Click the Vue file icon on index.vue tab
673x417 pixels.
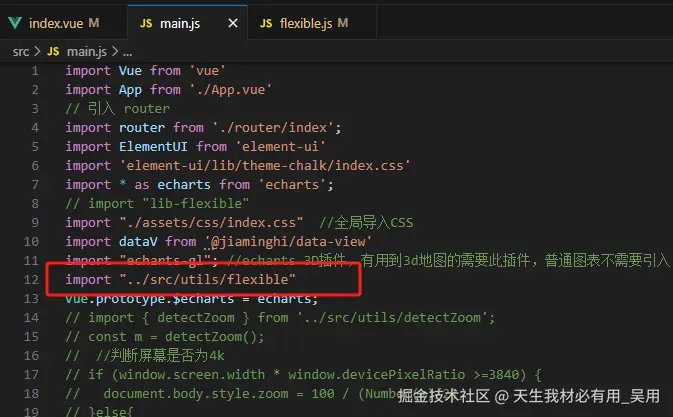tap(15, 23)
